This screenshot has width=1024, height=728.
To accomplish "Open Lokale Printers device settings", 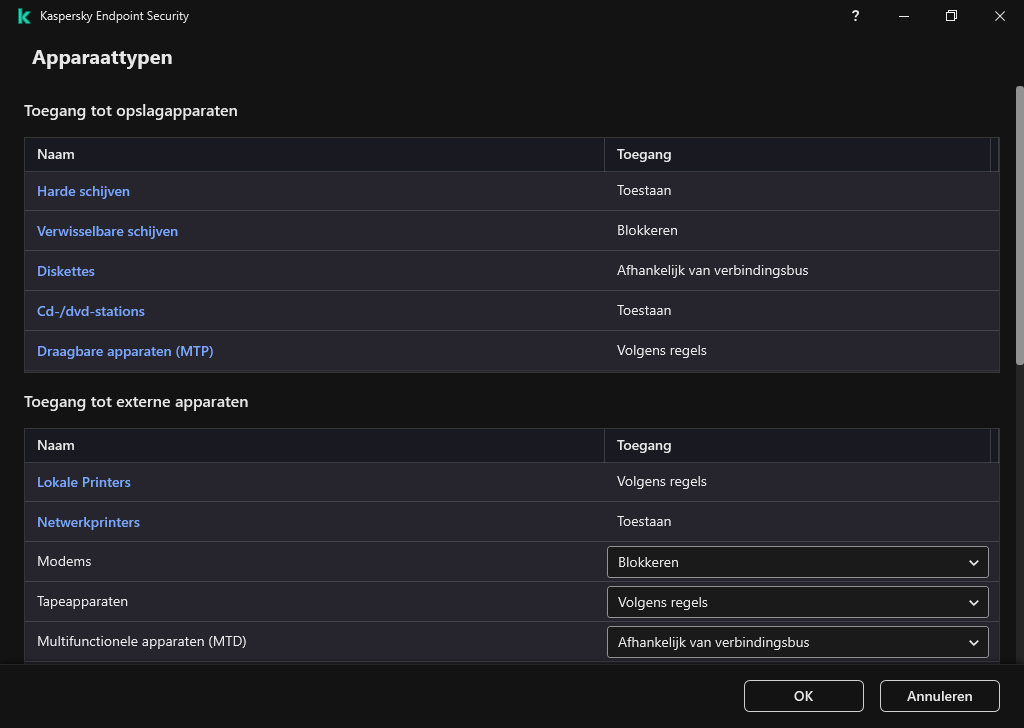I will pyautogui.click(x=84, y=482).
